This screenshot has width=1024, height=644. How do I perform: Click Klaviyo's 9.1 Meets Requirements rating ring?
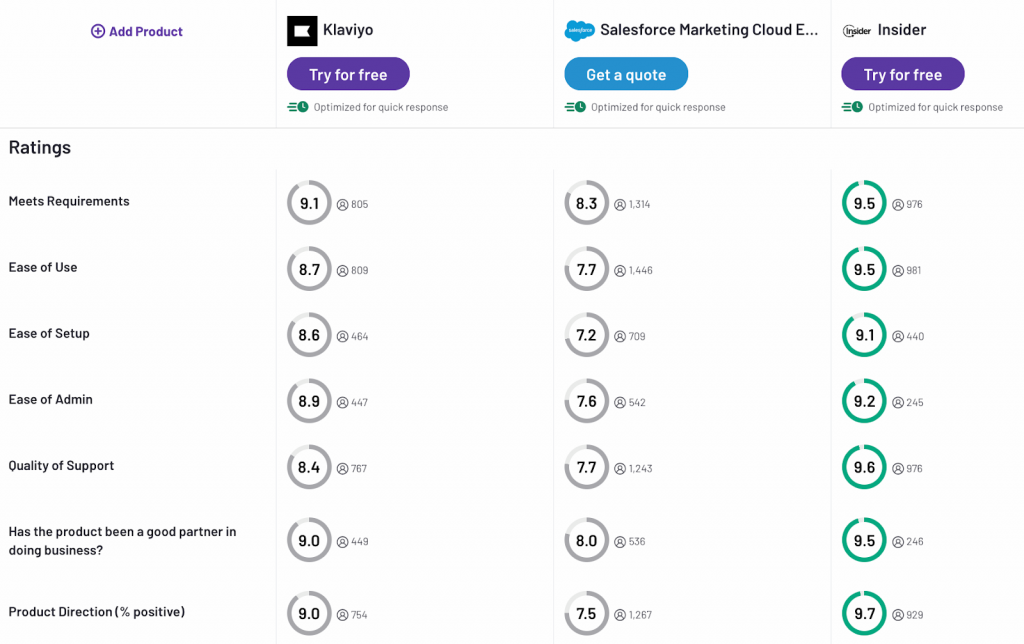click(309, 203)
